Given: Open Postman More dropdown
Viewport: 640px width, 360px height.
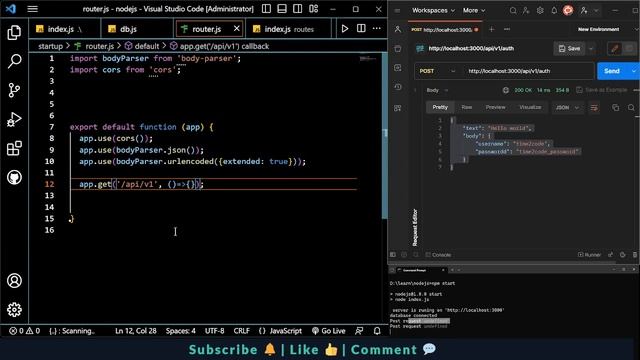Looking at the screenshot, I should pos(474,10).
